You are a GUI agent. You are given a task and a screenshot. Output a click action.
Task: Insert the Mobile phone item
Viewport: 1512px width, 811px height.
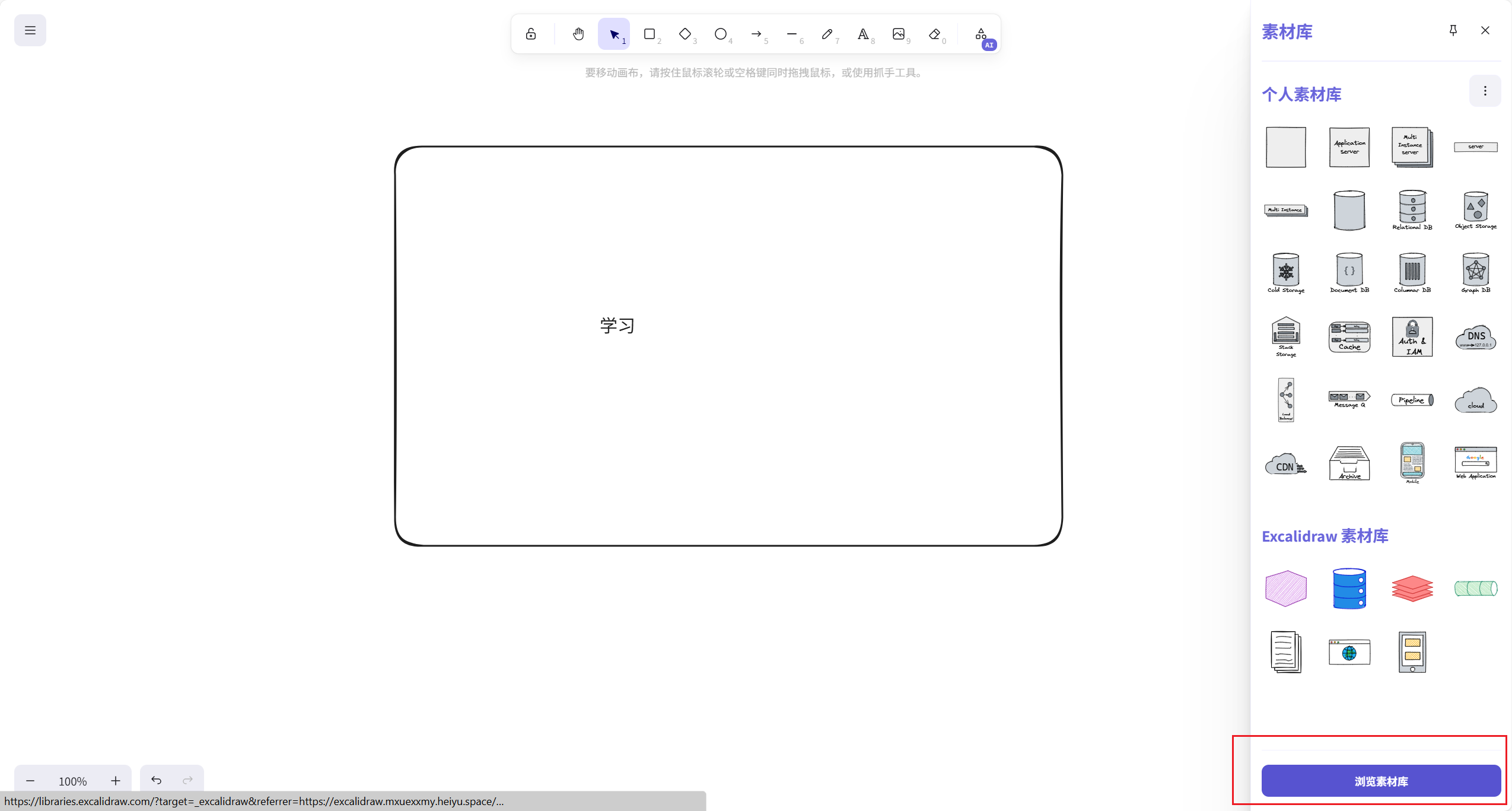pos(1412,463)
